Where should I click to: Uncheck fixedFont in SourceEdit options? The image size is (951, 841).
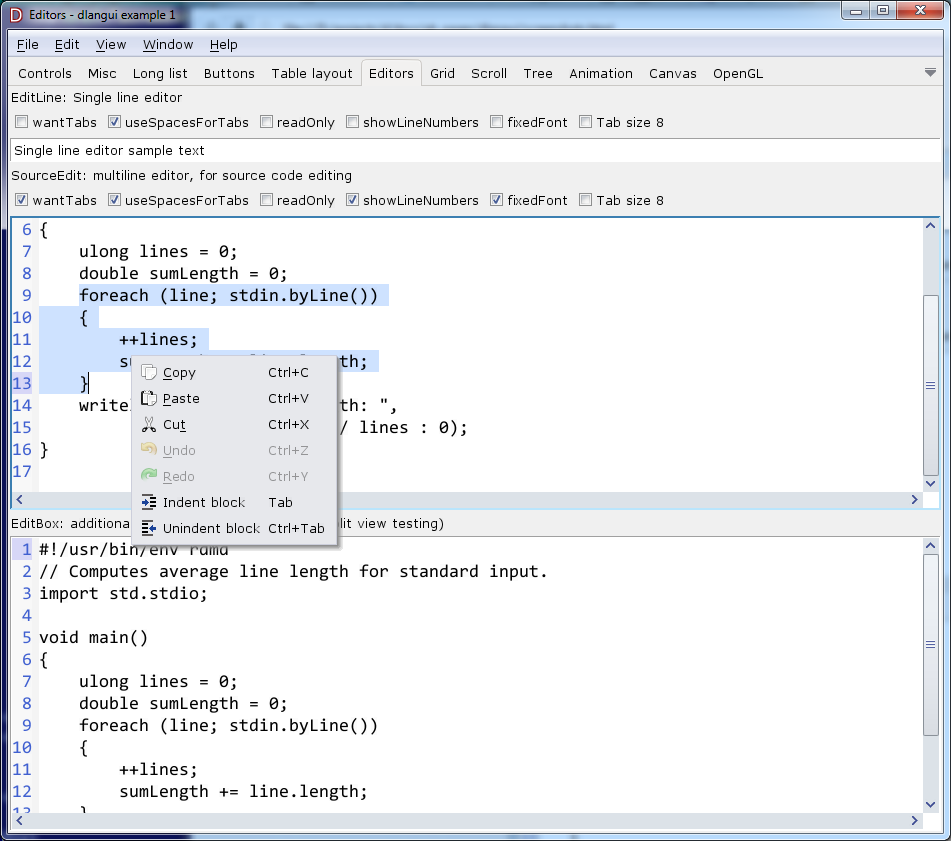pos(497,201)
